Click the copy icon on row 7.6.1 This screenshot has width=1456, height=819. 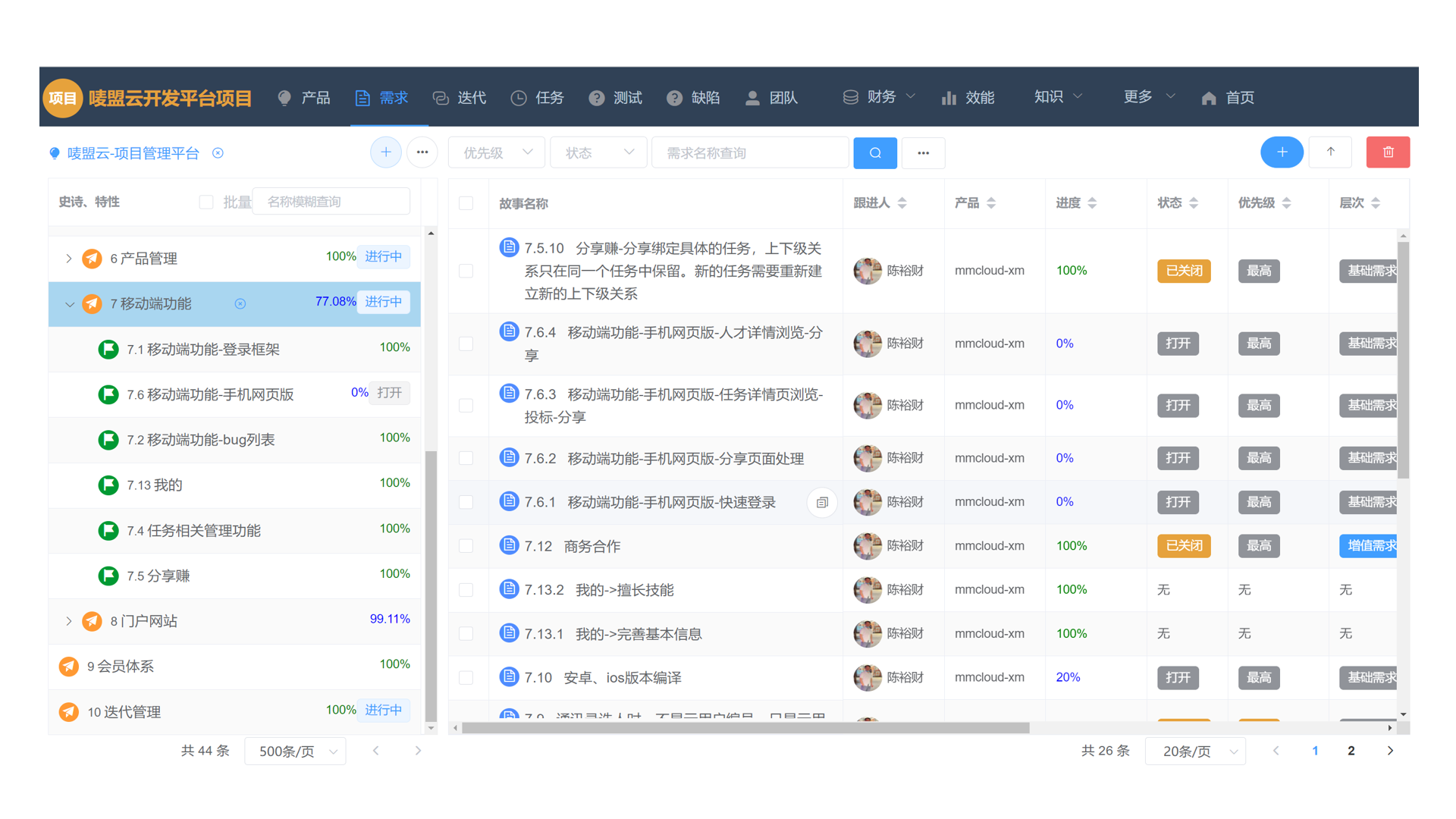click(821, 503)
